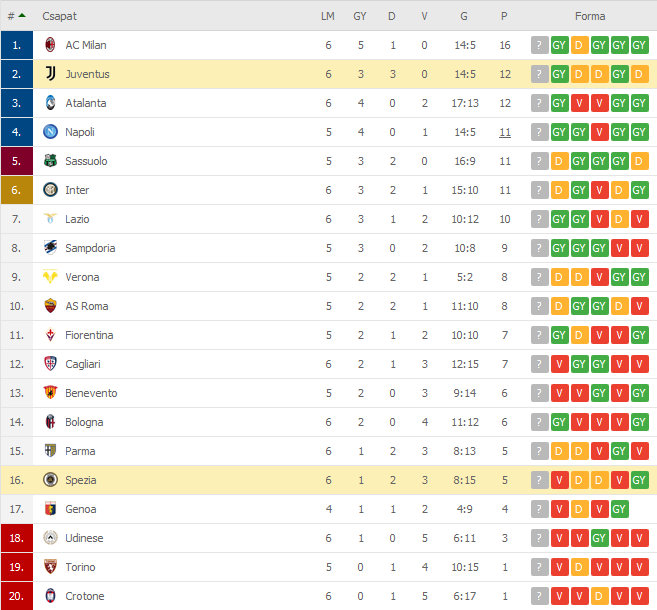Sort standings by G goals header

pyautogui.click(x=464, y=16)
